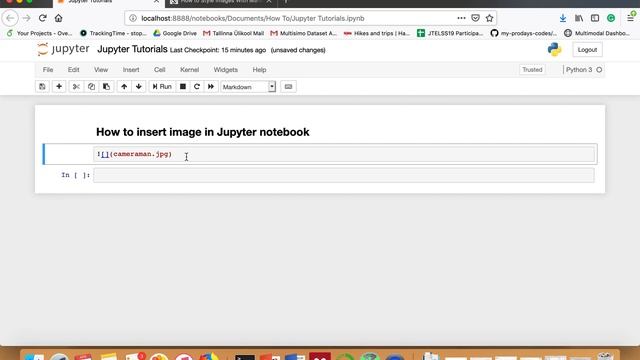
Task: Rename the notebook title Jupyter Tutorials
Action: point(132,49)
